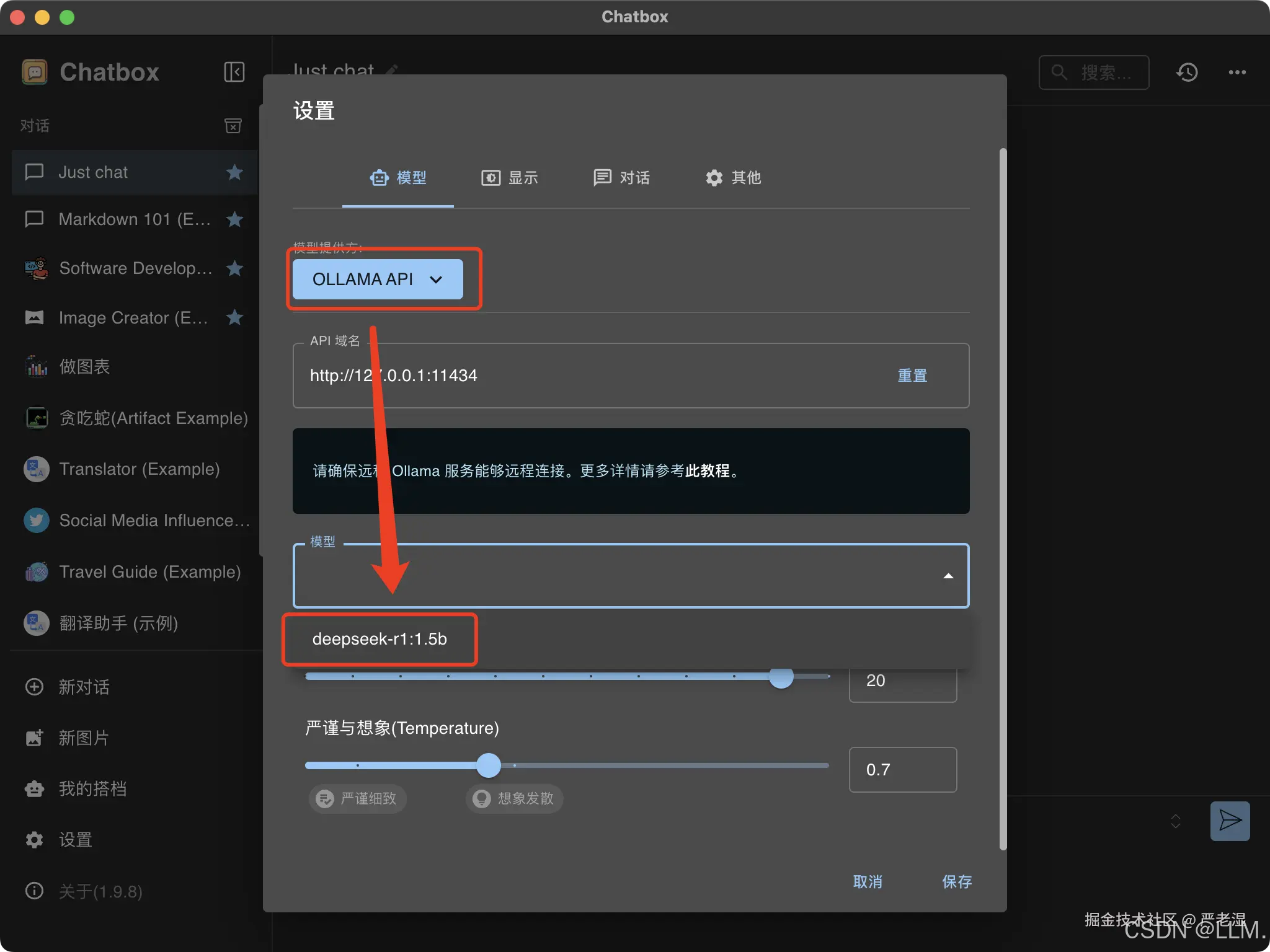The image size is (1270, 952).
Task: Collapse the sidebar with the panel icon
Action: point(234,72)
